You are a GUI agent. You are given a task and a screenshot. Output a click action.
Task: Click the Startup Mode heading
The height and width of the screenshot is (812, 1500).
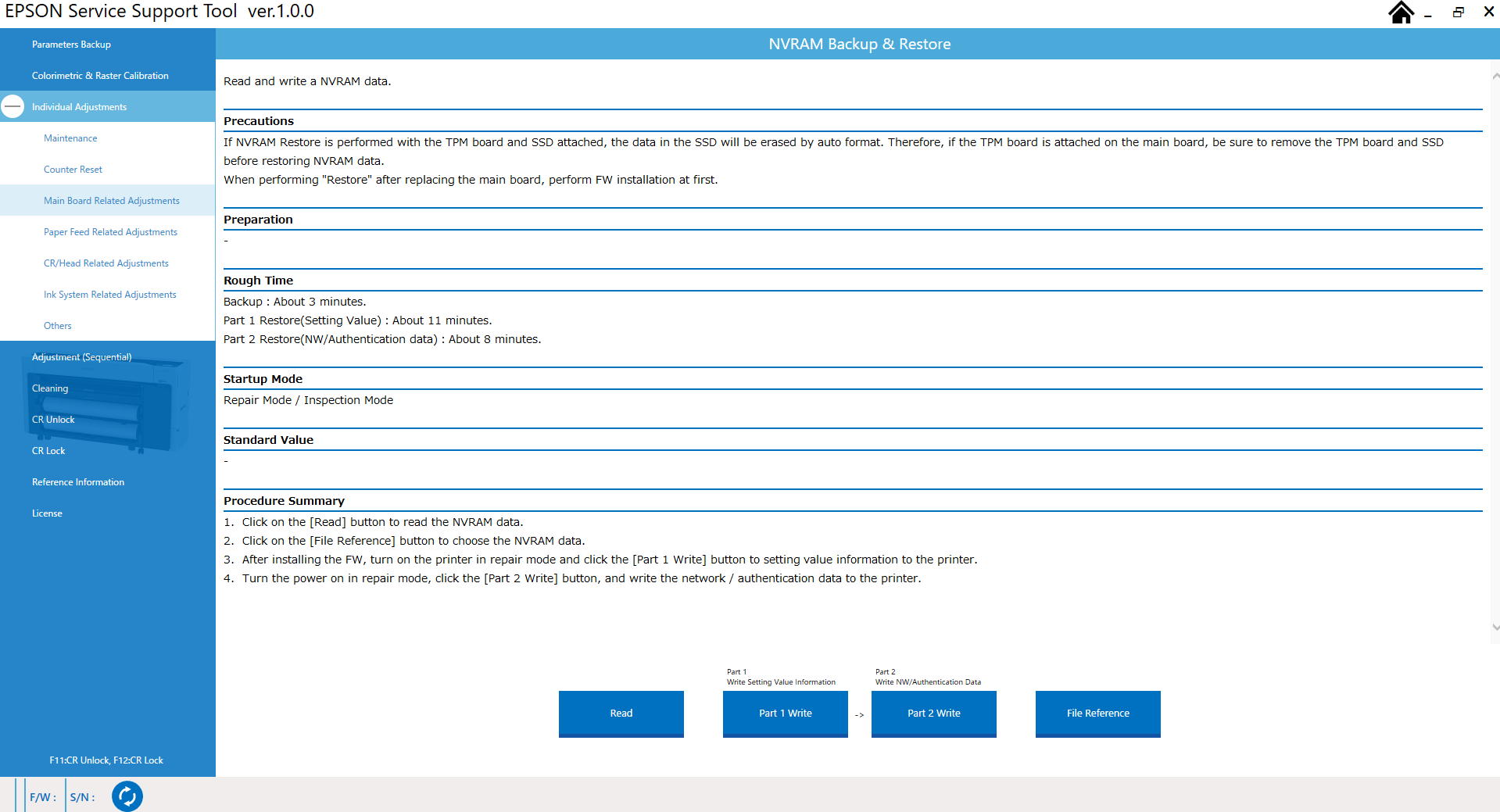(263, 379)
